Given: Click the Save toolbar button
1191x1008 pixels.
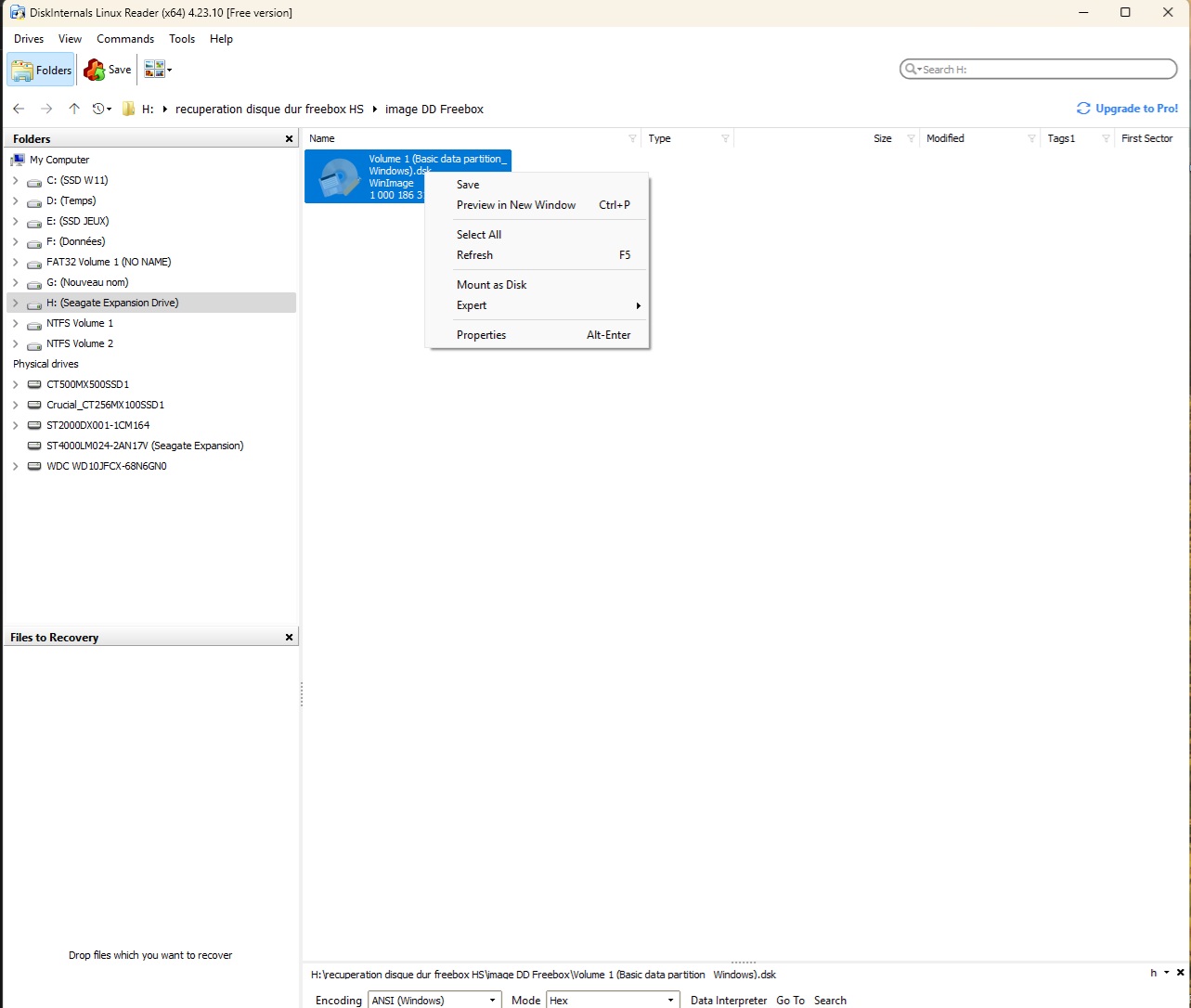Looking at the screenshot, I should 108,70.
